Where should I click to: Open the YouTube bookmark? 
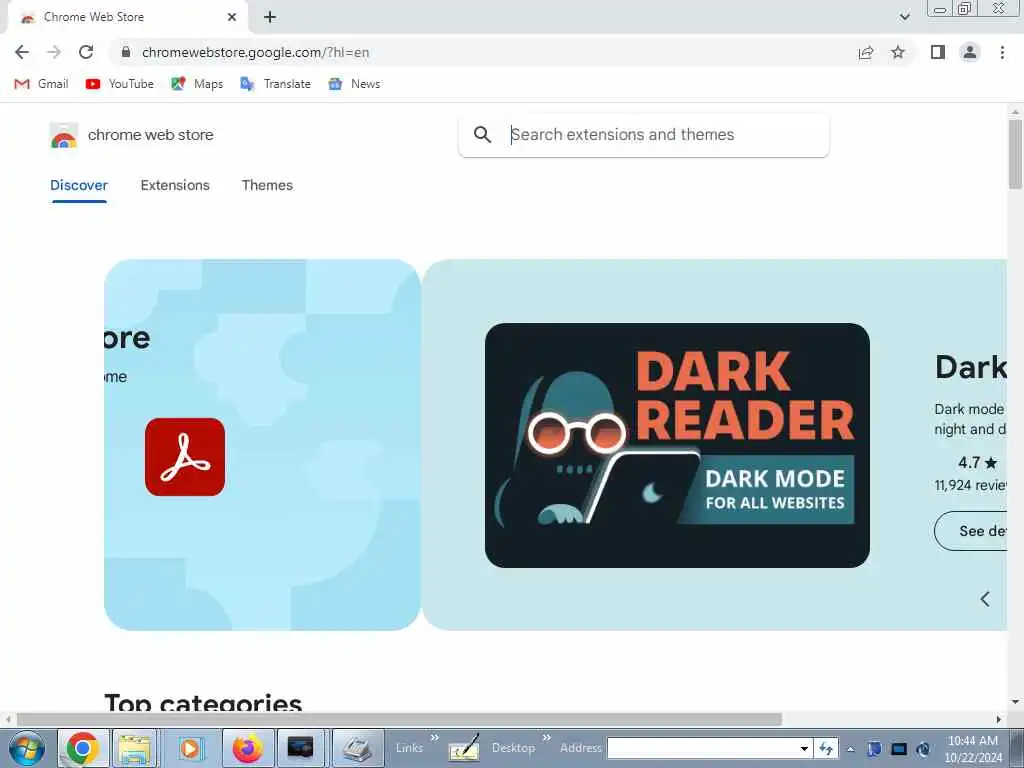[x=120, y=84]
